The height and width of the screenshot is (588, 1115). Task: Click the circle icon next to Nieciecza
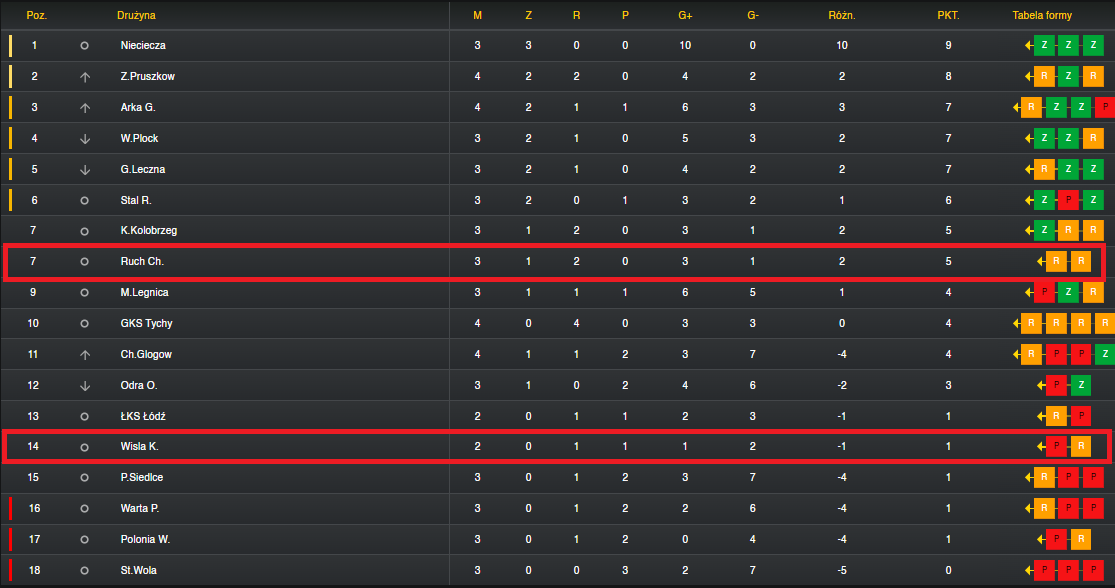84,46
